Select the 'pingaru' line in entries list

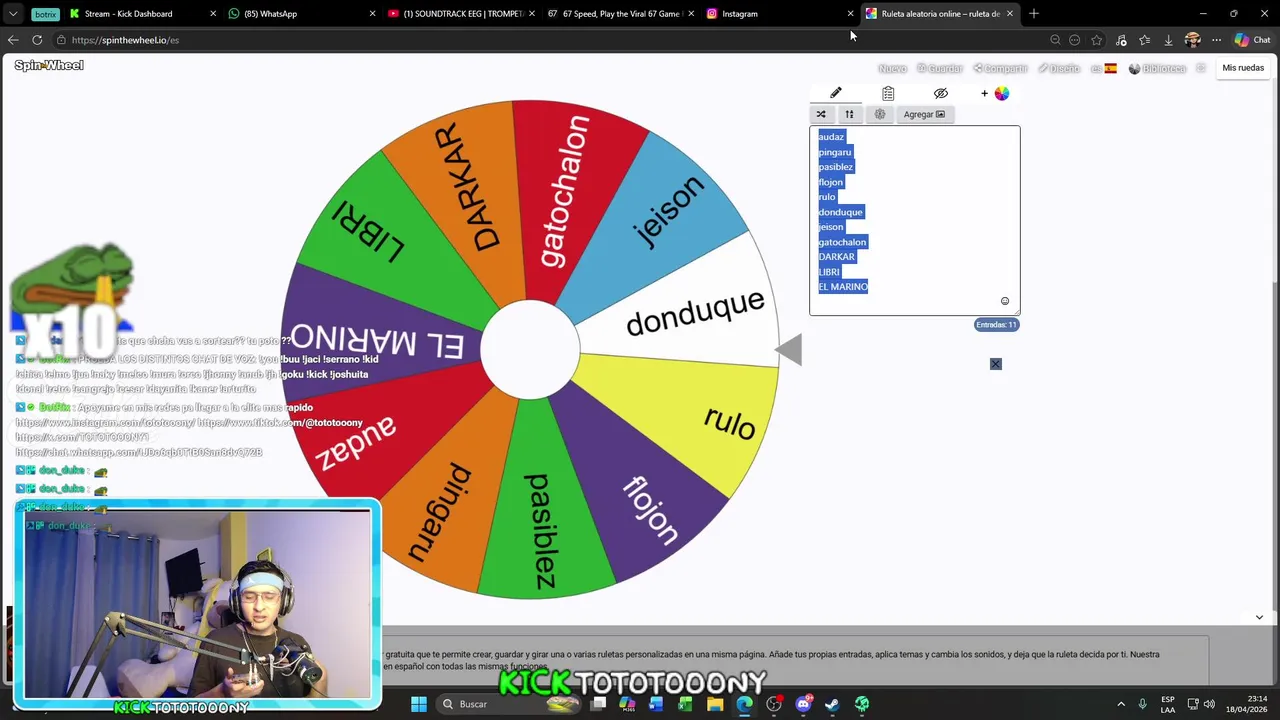(x=835, y=152)
